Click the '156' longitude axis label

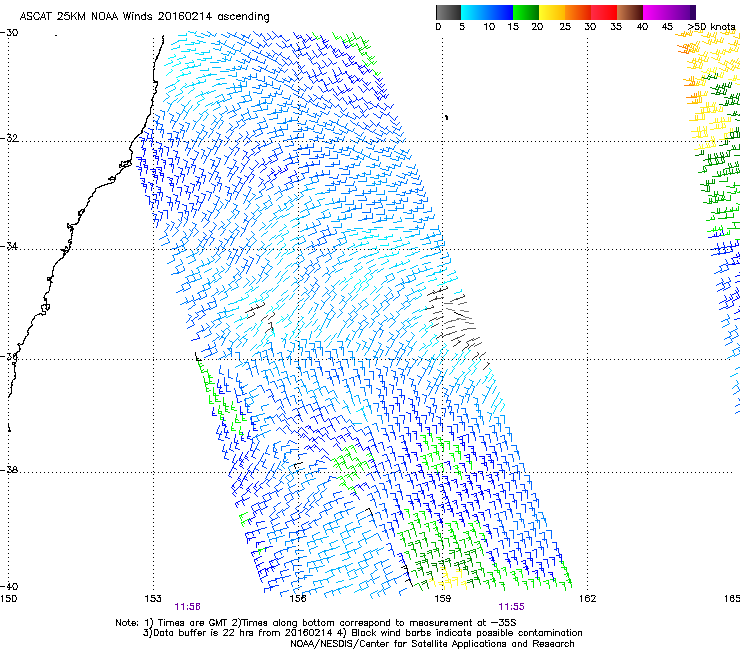pos(298,599)
